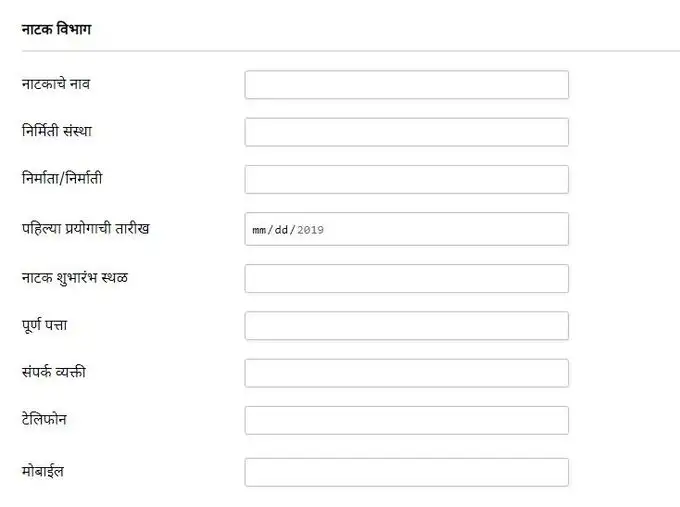The image size is (680, 507).
Task: Click the टेलिफोन label text
Action: (43, 419)
